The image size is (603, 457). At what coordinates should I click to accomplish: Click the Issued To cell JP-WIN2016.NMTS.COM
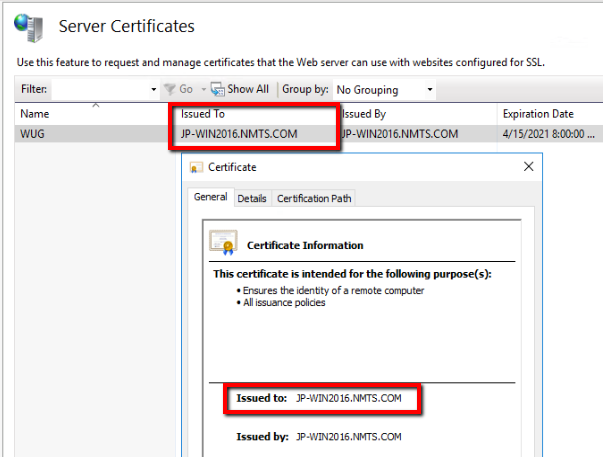click(x=239, y=134)
